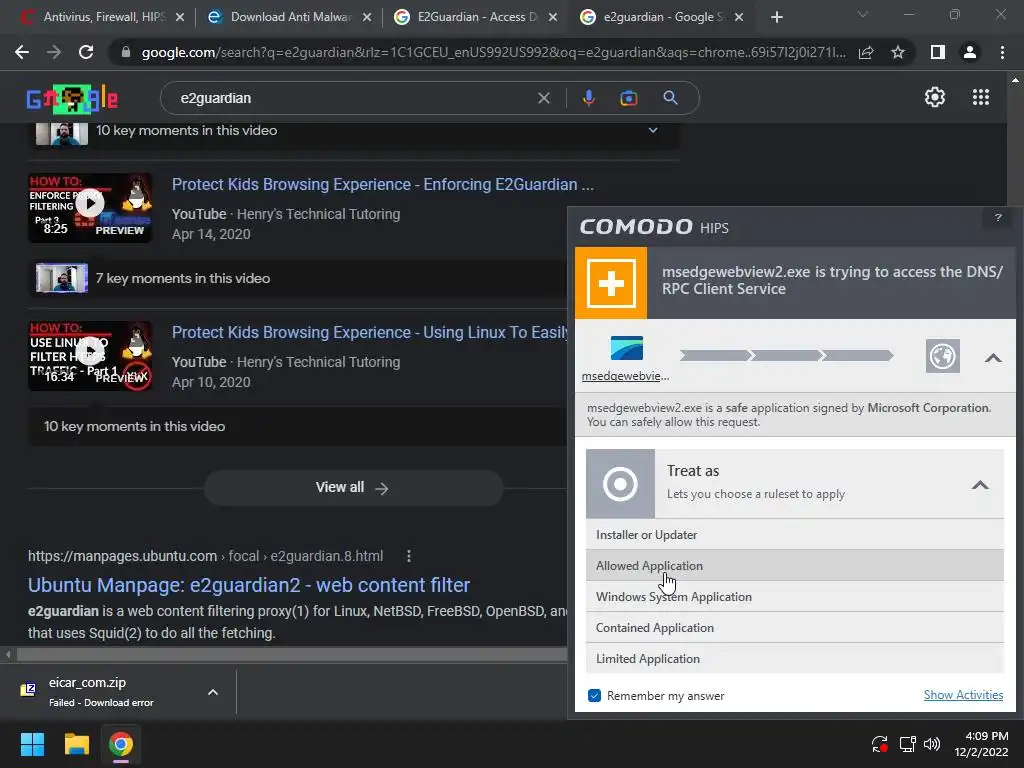Viewport: 1024px width, 768px height.
Task: Open options arrow for eicar_com.zip download
Action: coord(212,692)
